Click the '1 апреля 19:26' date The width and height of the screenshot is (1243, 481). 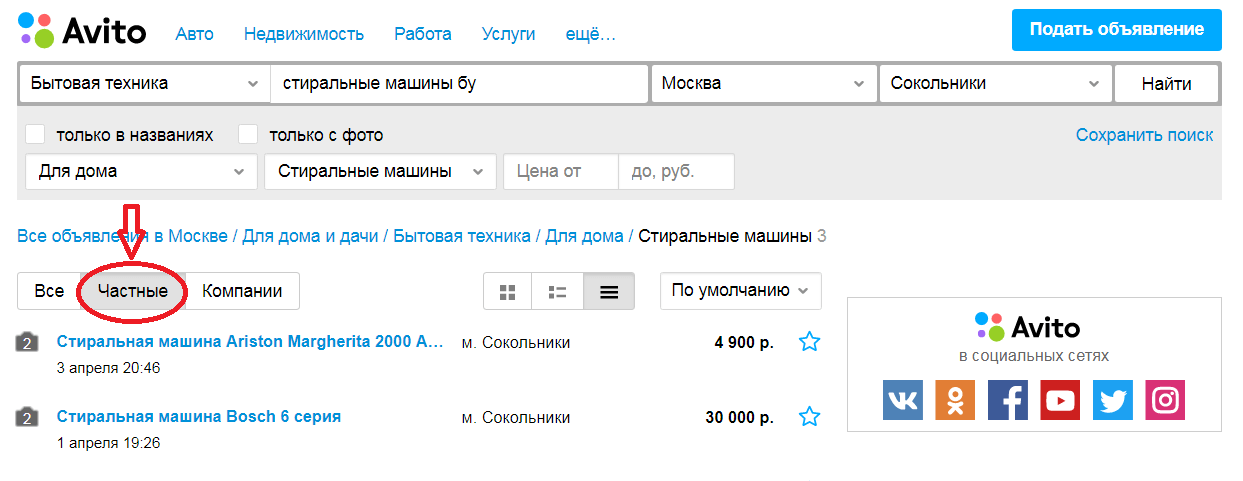[108, 442]
